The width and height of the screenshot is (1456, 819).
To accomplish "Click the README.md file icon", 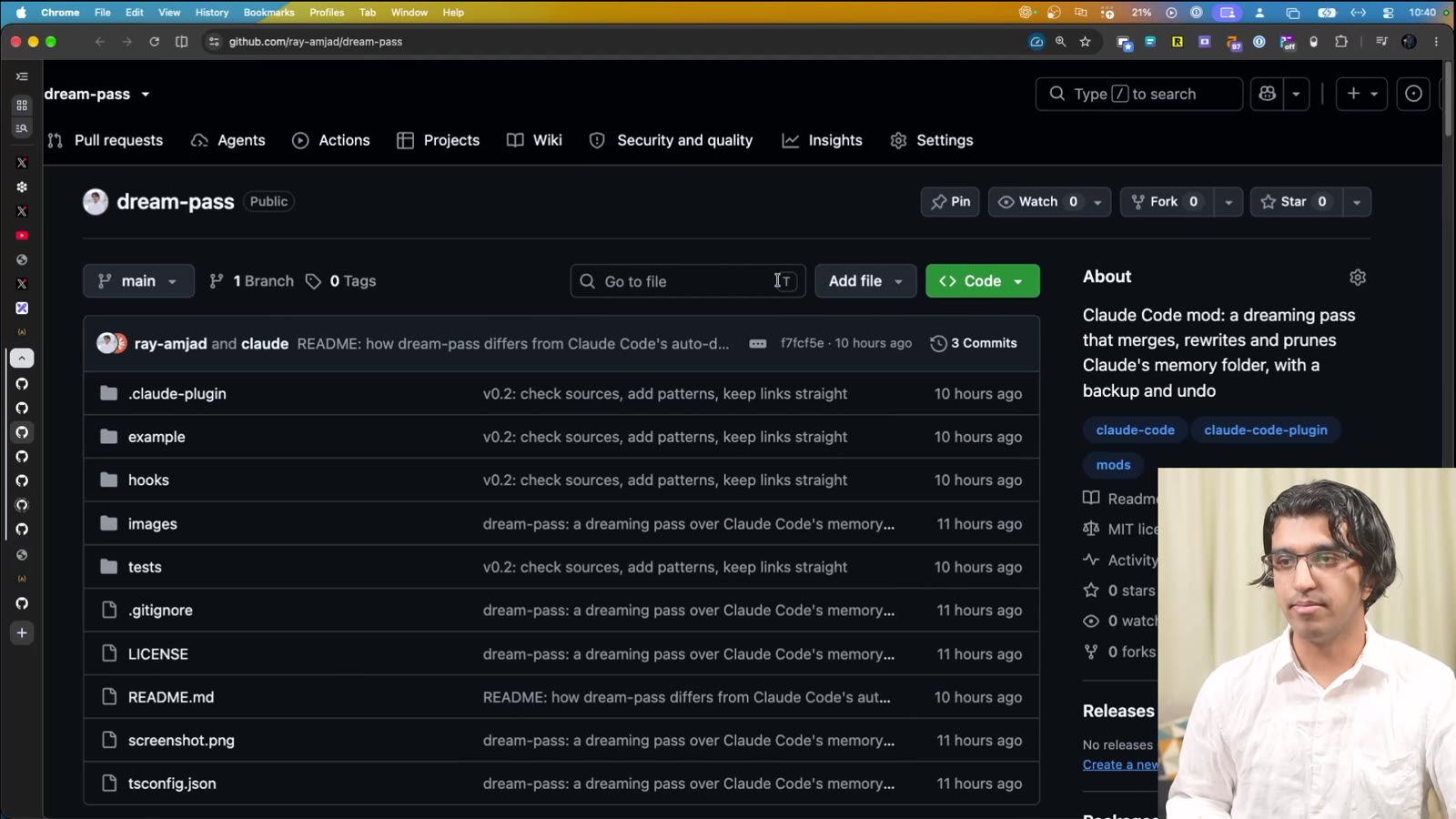I will click(x=109, y=697).
